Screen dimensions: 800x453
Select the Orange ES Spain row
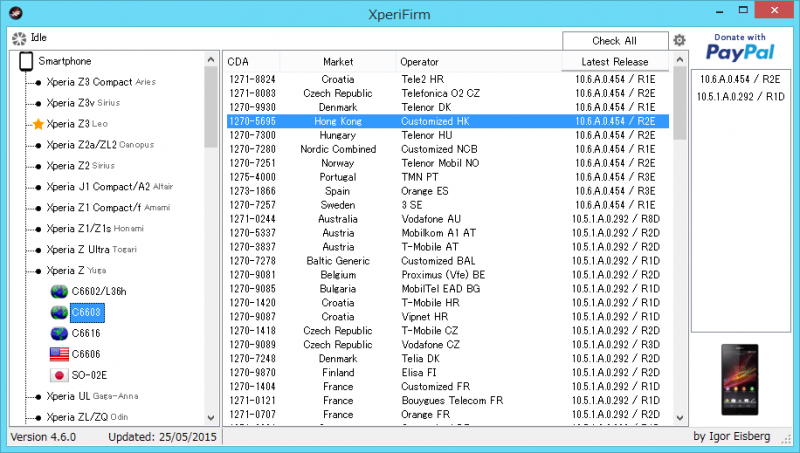[x=447, y=191]
